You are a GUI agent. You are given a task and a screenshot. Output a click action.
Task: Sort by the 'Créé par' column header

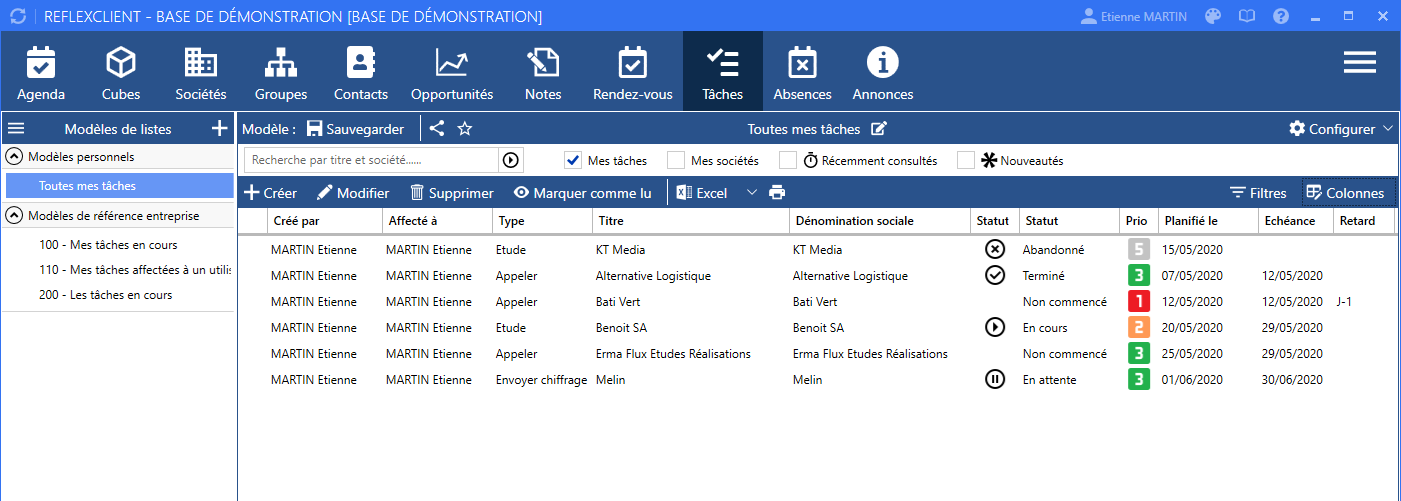[x=325, y=221]
